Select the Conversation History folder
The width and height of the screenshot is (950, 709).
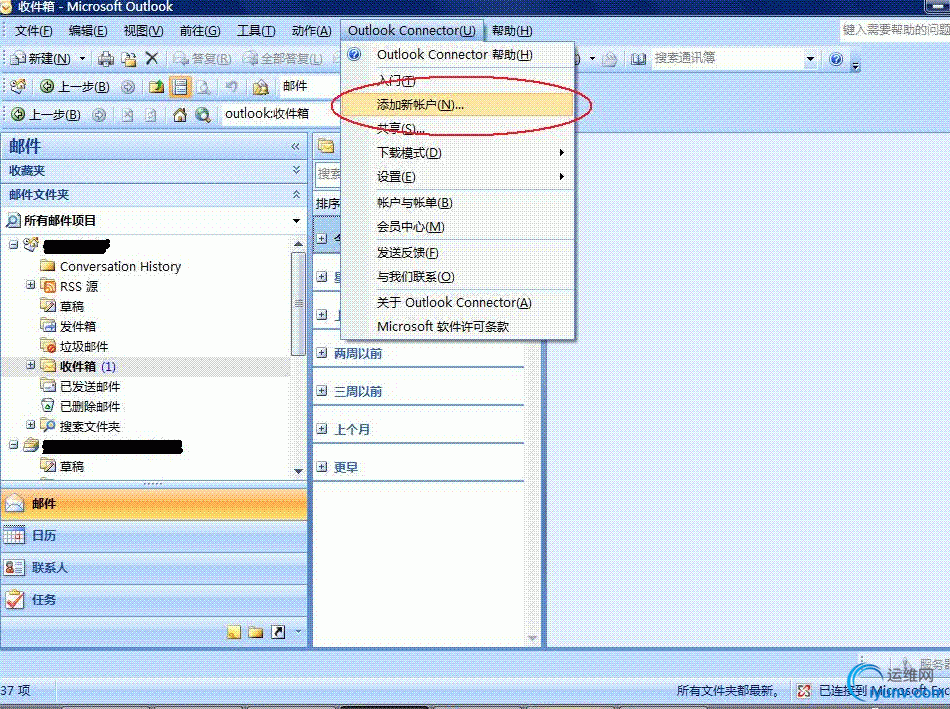111,267
